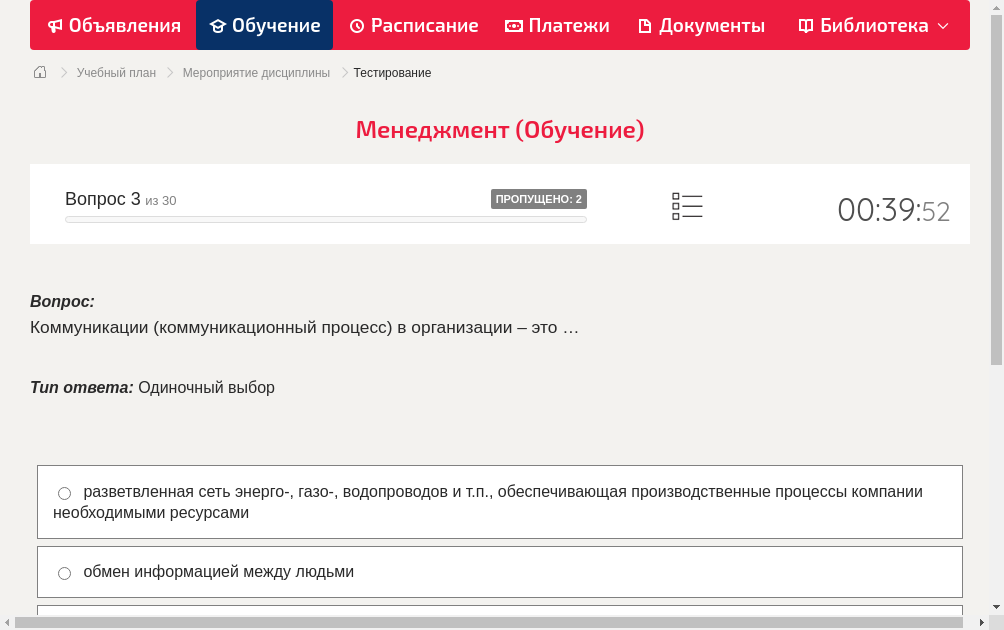The width and height of the screenshot is (1004, 630).
Task: Switch to the Платежи section
Action: coord(557,25)
